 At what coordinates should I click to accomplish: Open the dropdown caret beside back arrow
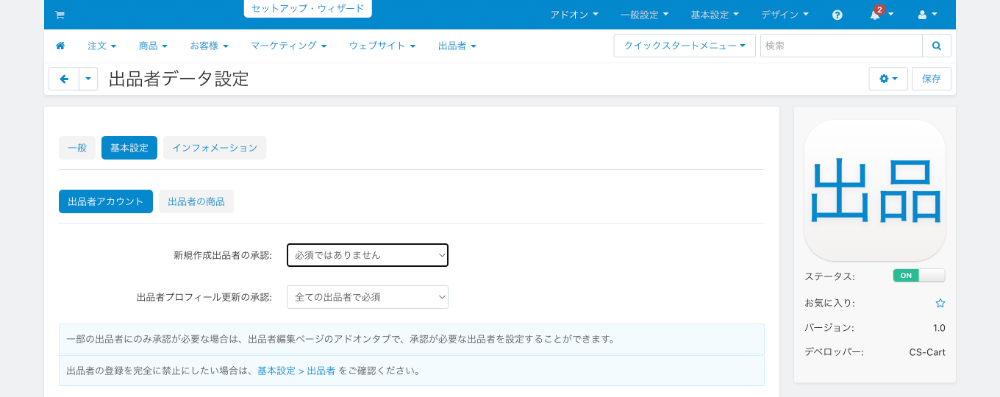click(x=88, y=79)
